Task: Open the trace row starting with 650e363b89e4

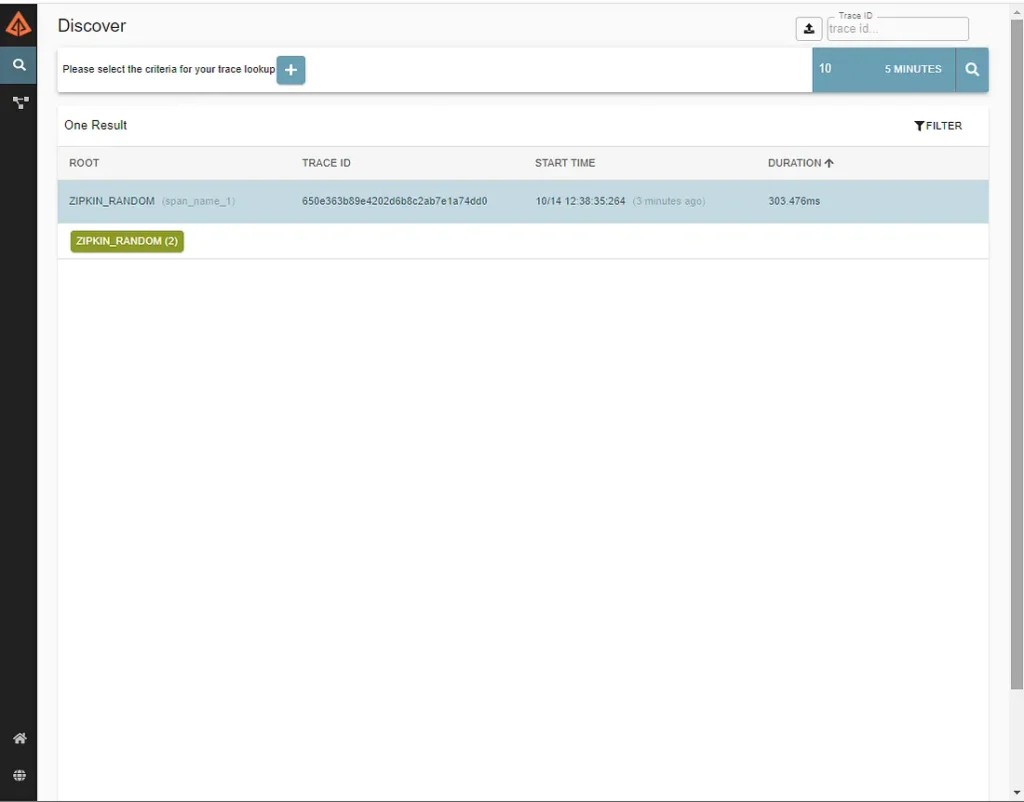Action: (x=394, y=201)
